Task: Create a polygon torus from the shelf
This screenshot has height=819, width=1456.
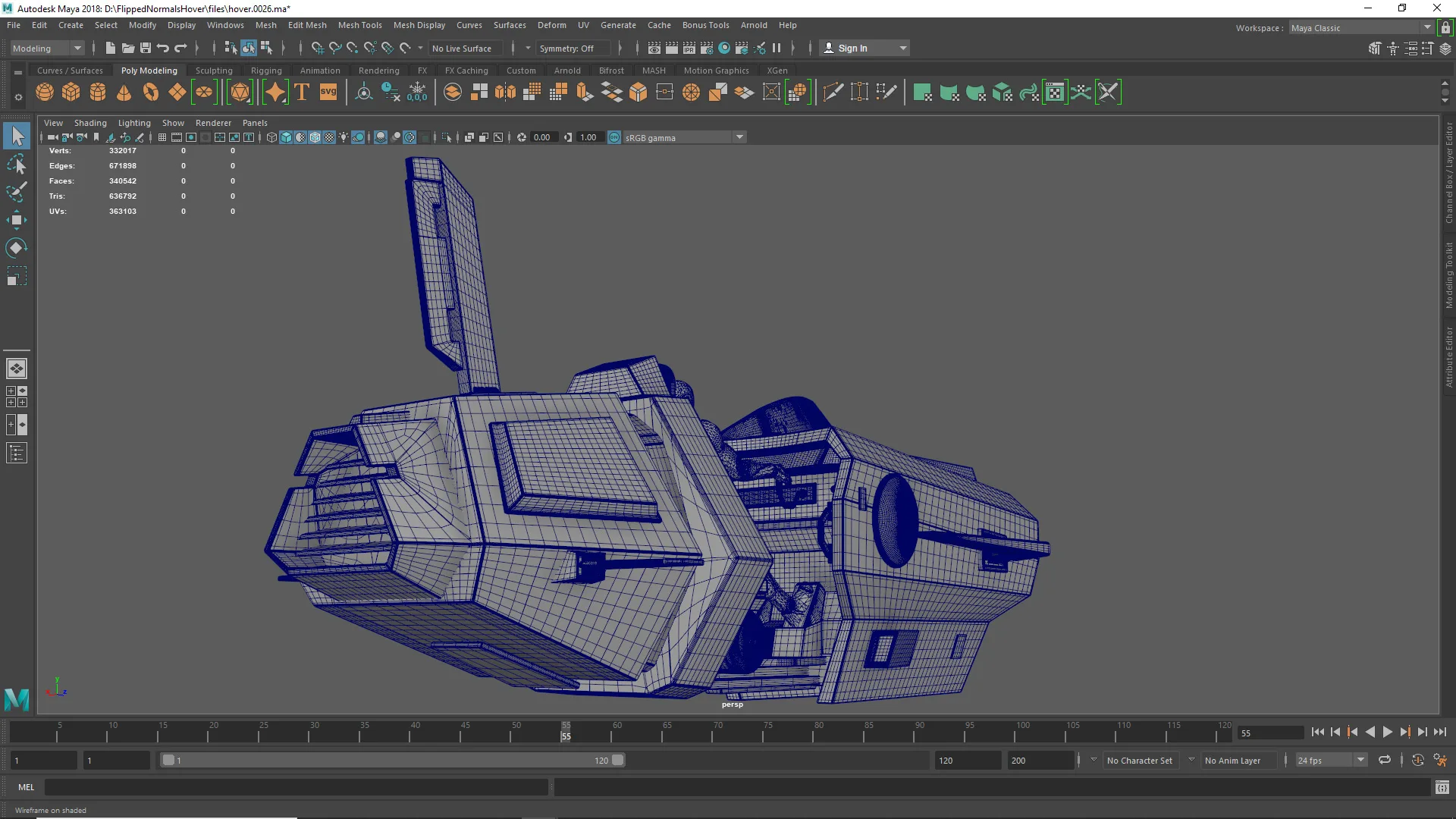Action: tap(151, 93)
